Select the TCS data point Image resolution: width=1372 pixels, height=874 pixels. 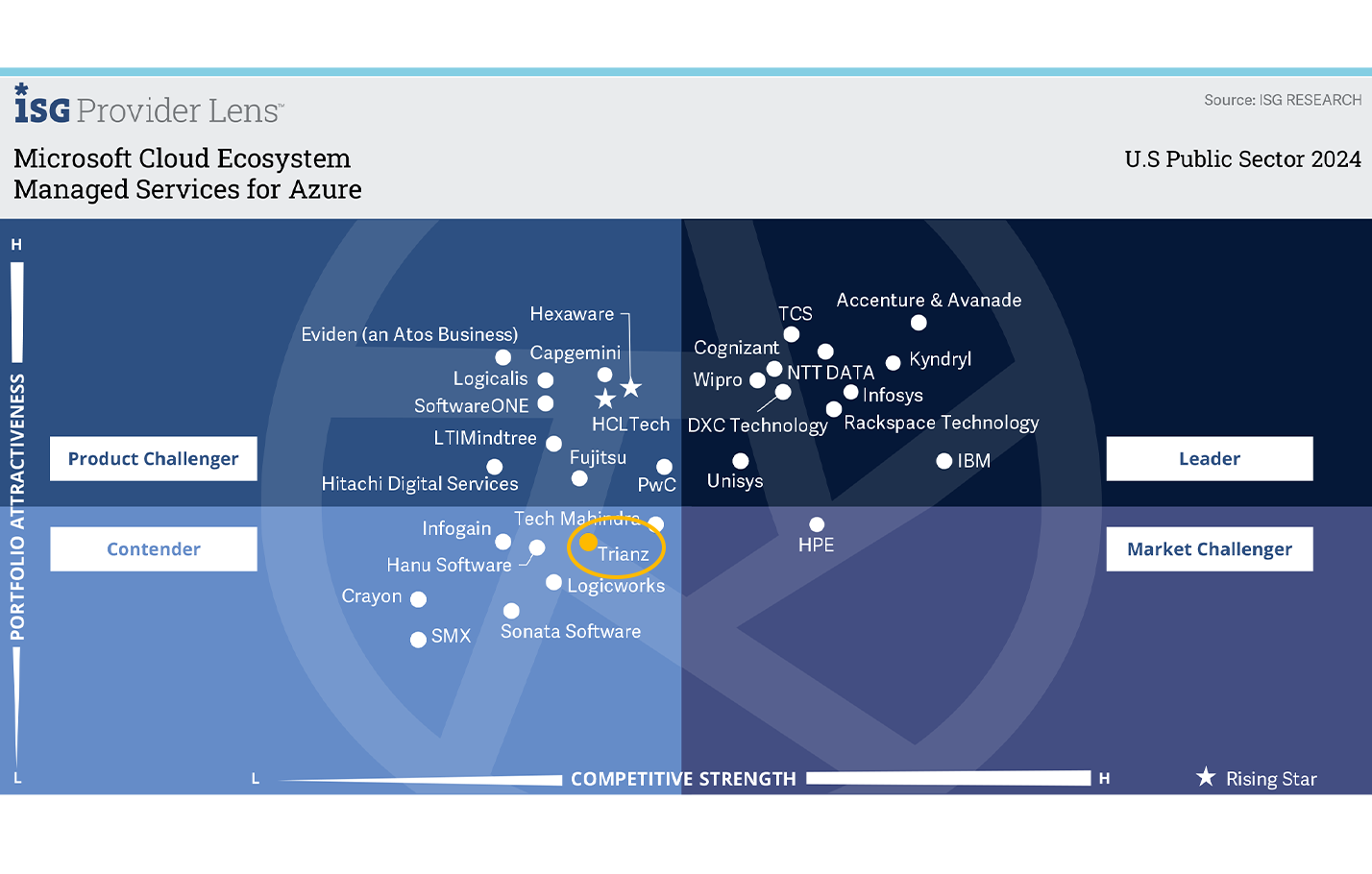[x=791, y=334]
